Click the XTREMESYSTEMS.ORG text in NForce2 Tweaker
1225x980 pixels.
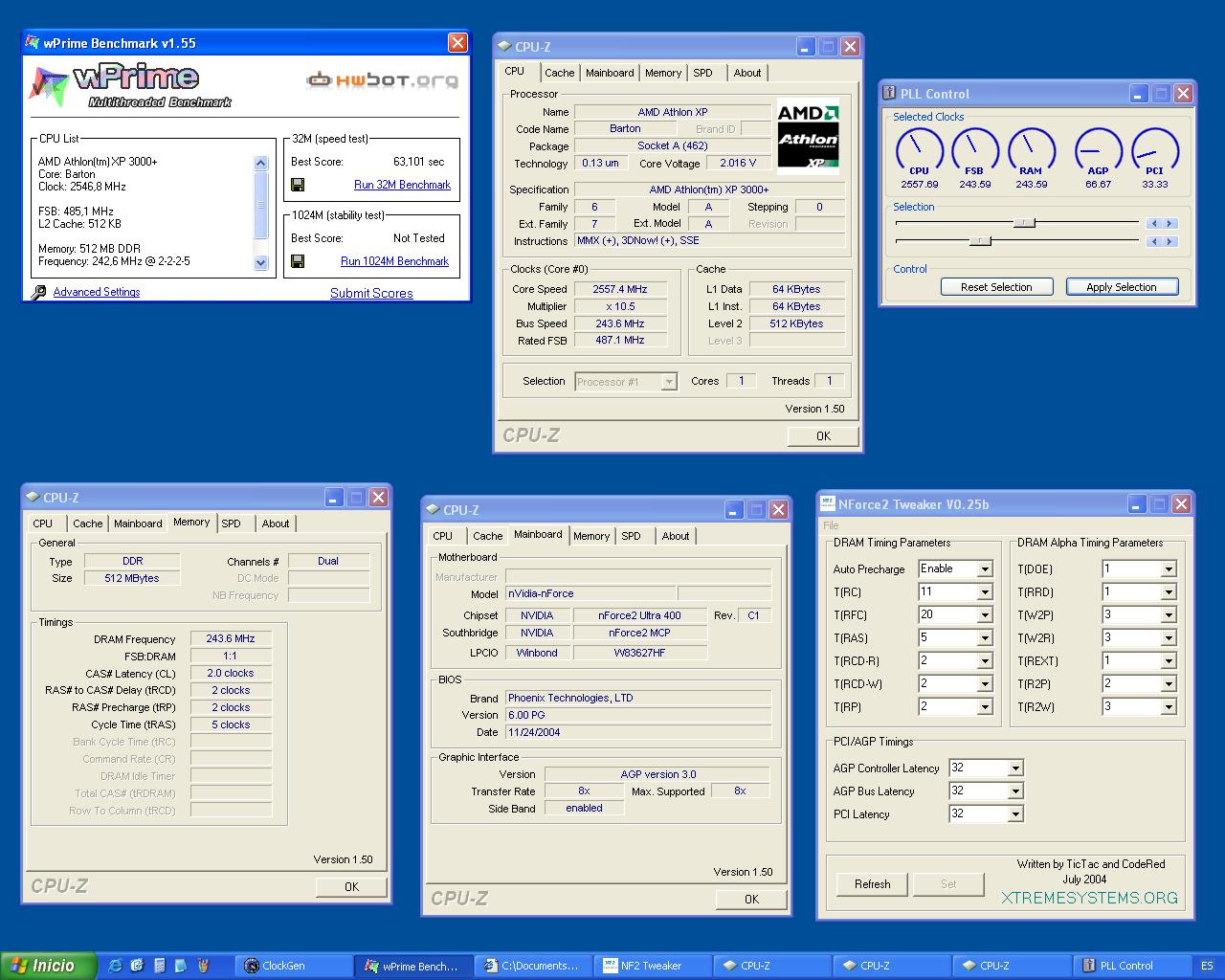pyautogui.click(x=1090, y=898)
